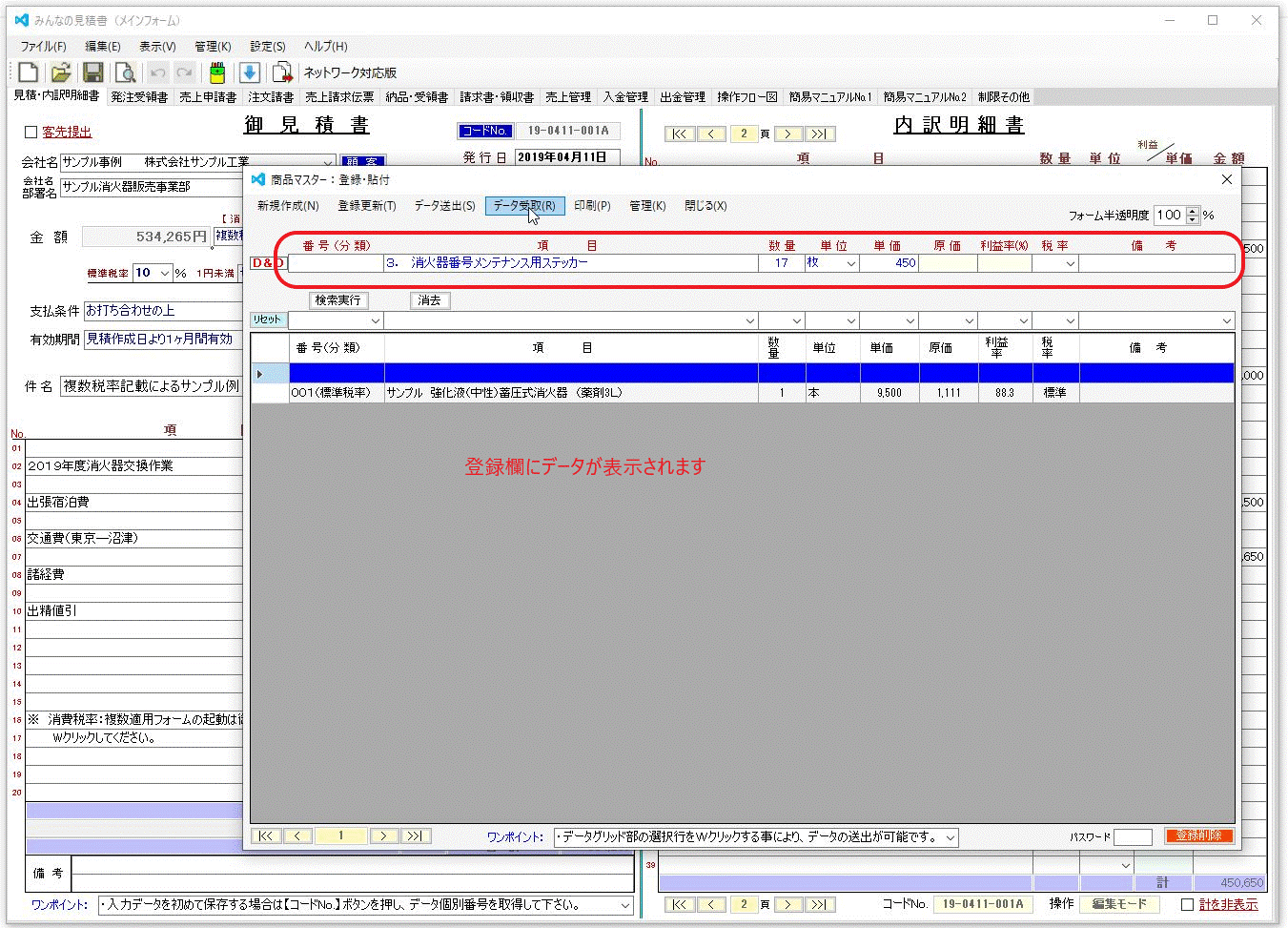Open 印刷(P) menu in product master
The height and width of the screenshot is (928, 1288).
click(x=592, y=206)
